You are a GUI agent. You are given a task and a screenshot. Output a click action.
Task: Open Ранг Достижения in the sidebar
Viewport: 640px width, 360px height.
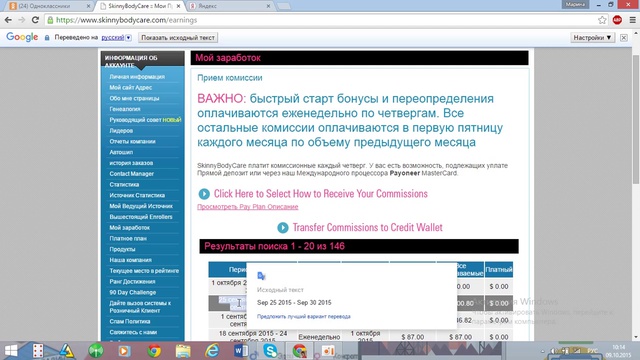(132, 282)
